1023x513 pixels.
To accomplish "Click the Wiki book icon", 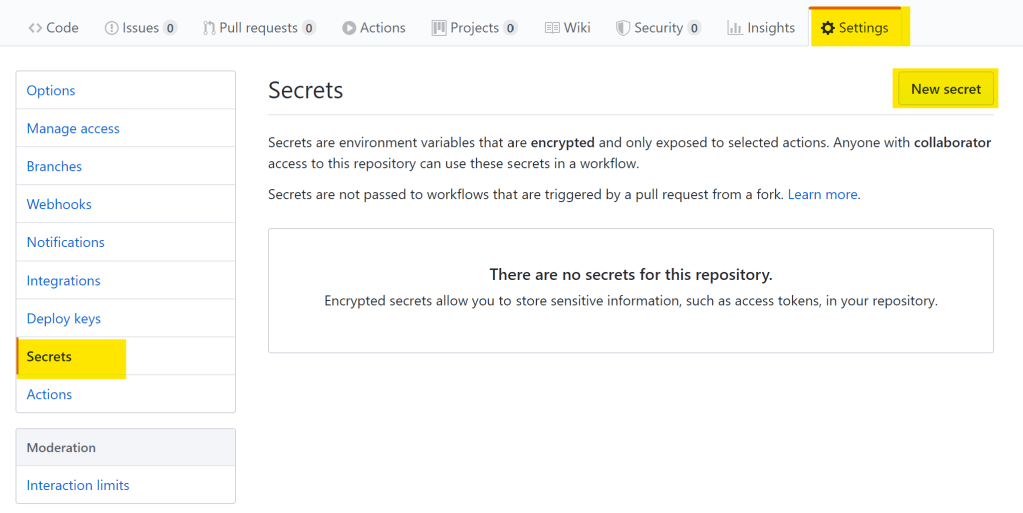I will tap(552, 28).
